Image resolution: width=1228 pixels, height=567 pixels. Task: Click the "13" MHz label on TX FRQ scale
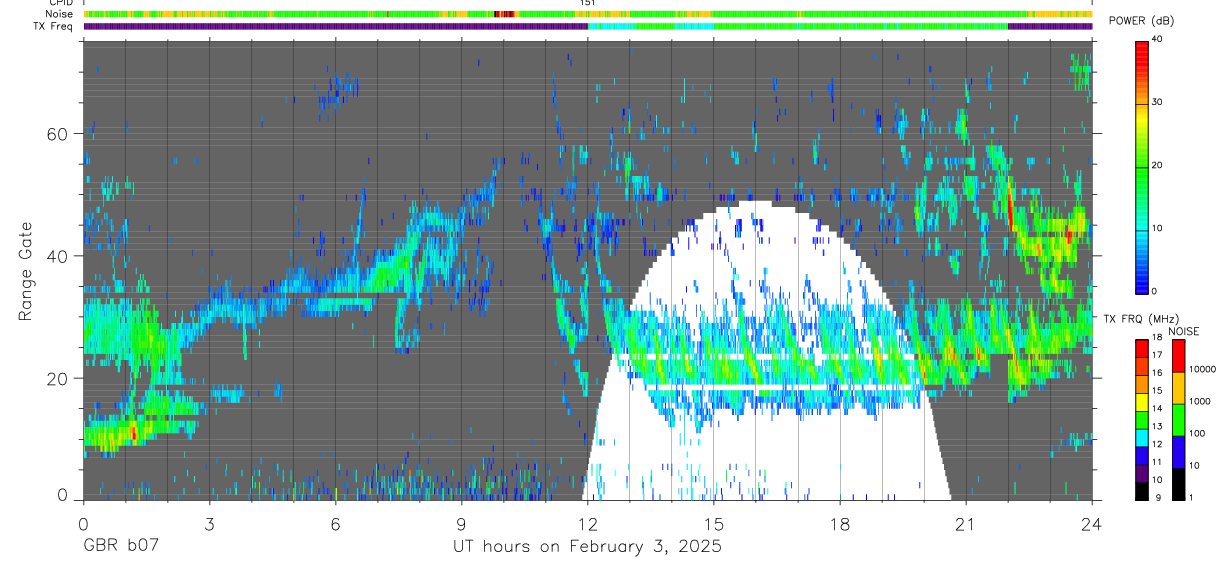(1158, 427)
